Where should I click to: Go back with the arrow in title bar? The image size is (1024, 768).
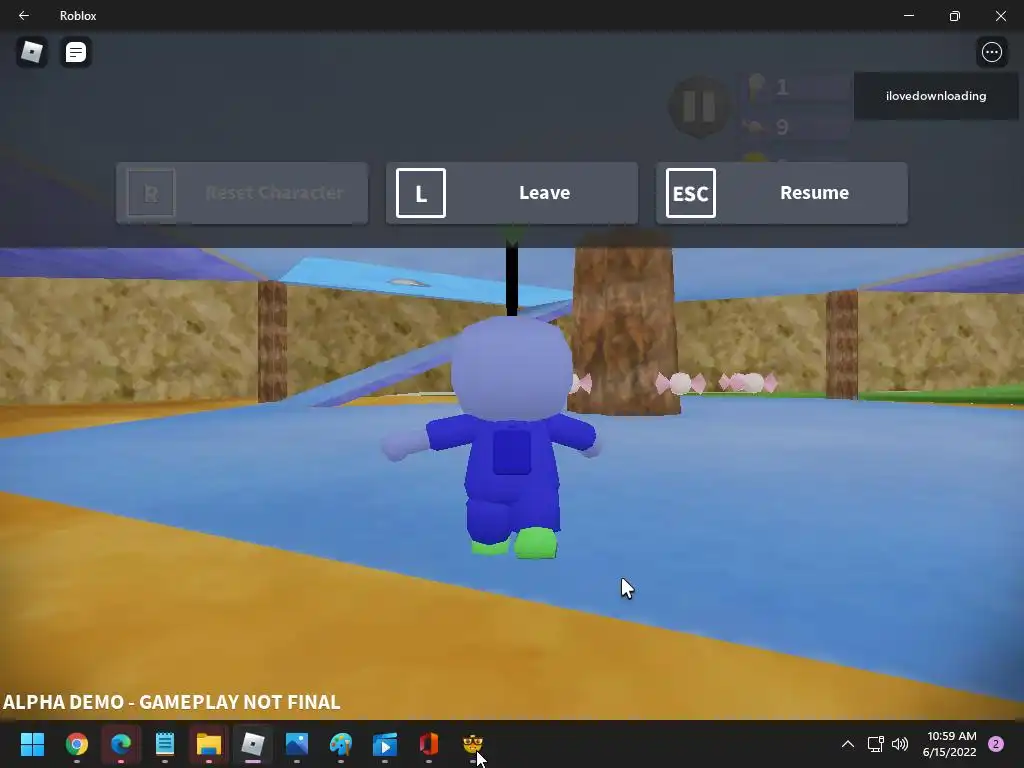(x=24, y=15)
